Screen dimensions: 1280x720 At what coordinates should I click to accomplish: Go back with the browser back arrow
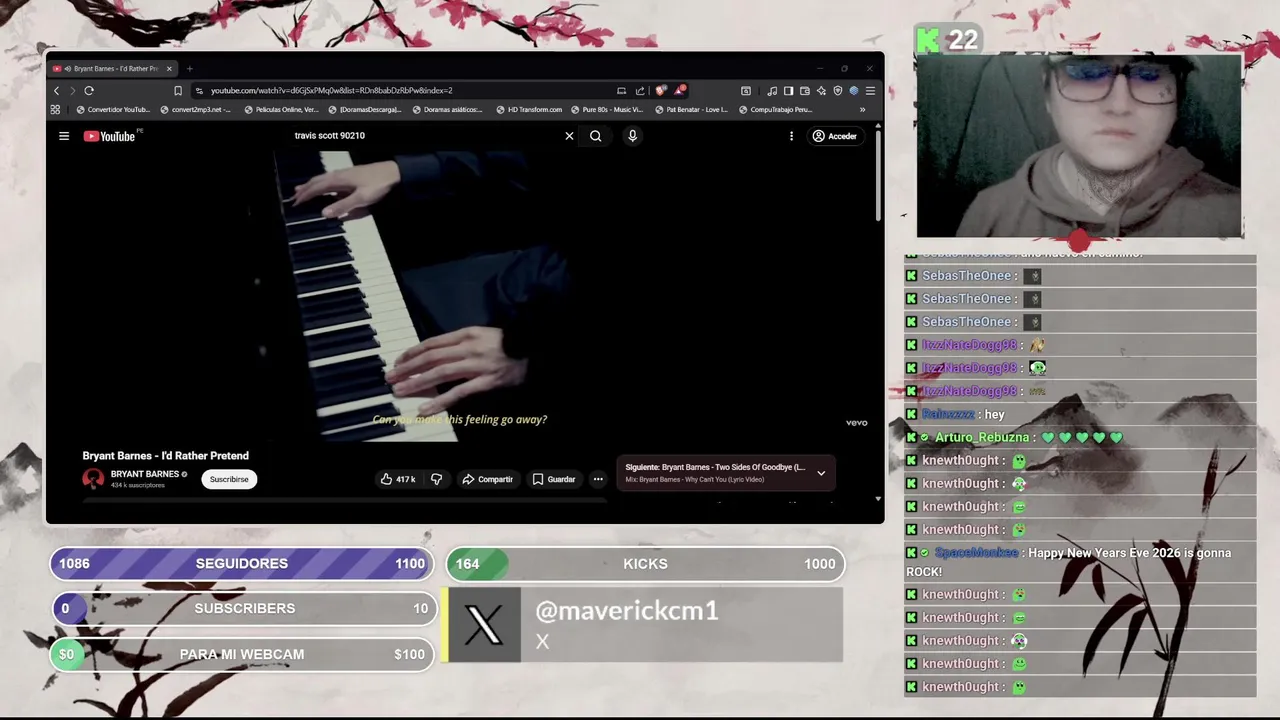point(56,90)
